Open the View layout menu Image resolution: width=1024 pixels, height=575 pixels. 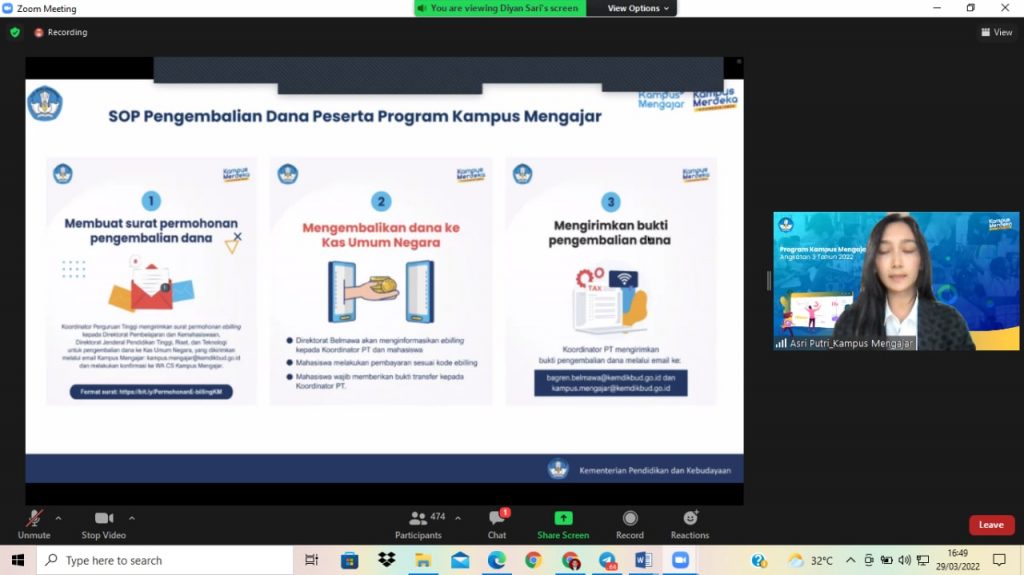pos(996,32)
